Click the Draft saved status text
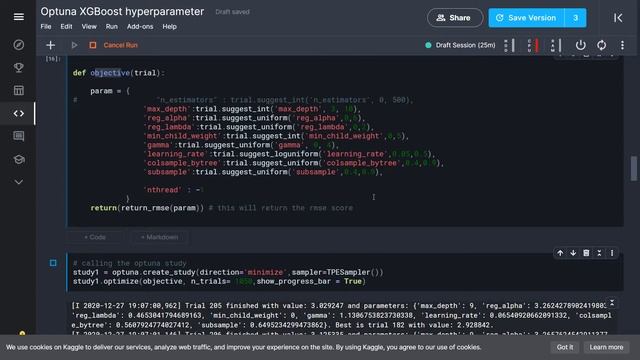Screen dimensions: 640x360 tap(232, 12)
